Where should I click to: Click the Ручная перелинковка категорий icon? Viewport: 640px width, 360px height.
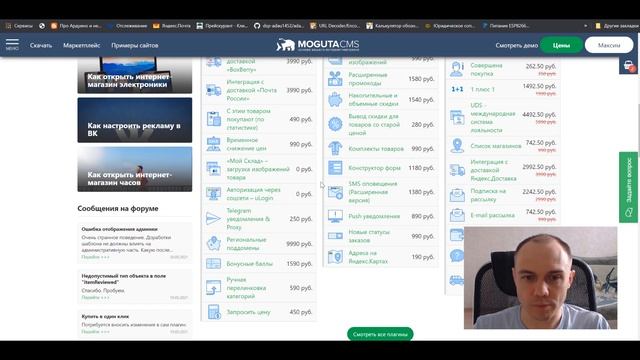click(213, 288)
